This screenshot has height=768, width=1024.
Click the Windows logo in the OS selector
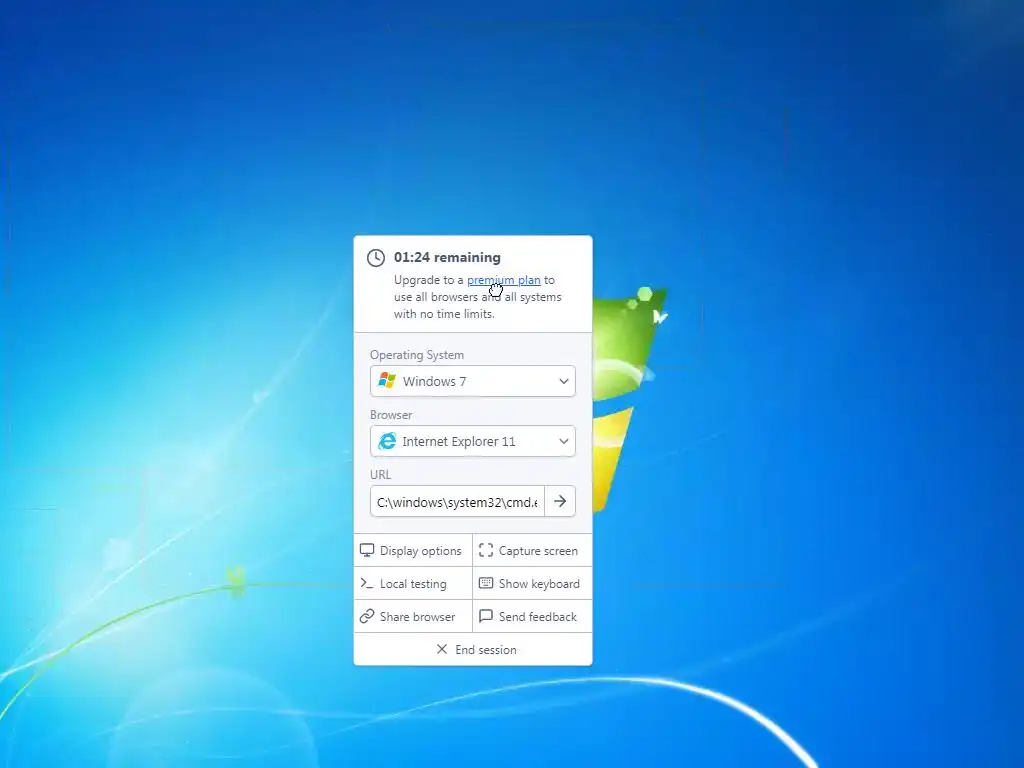click(x=387, y=381)
